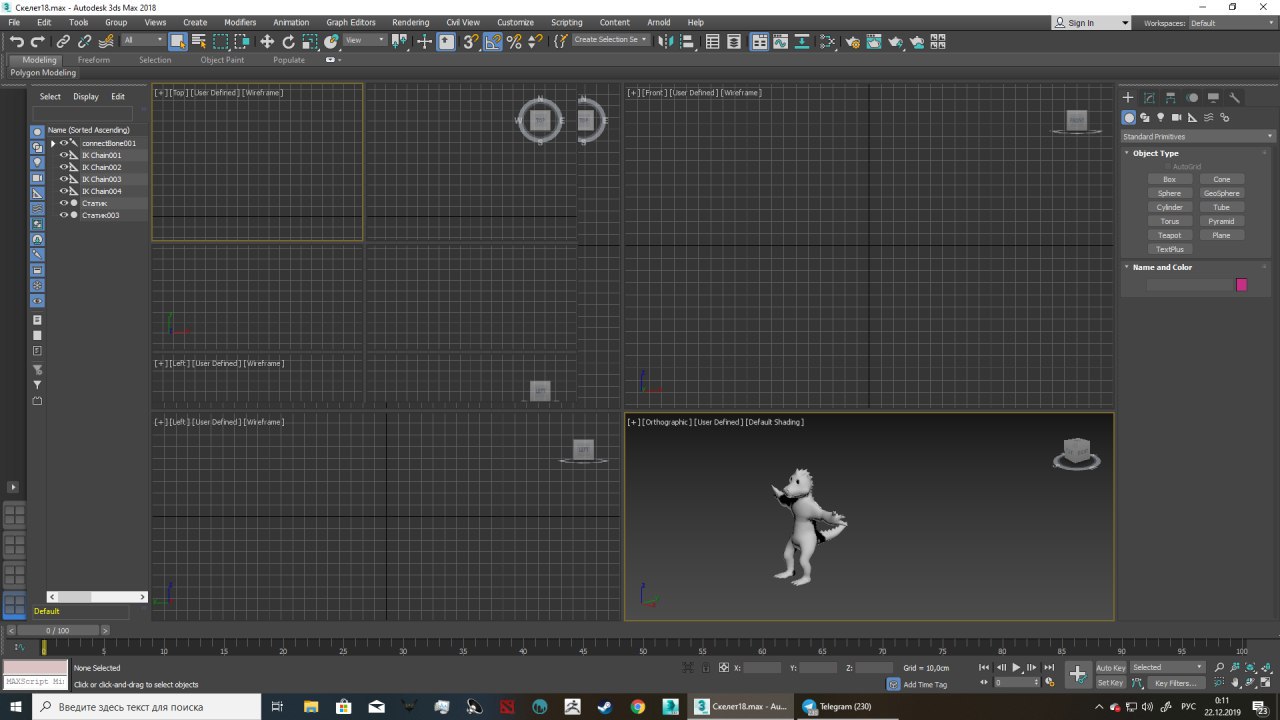Toggle visibility eye for IK Chain001
The image size is (1280, 720).
(x=64, y=155)
